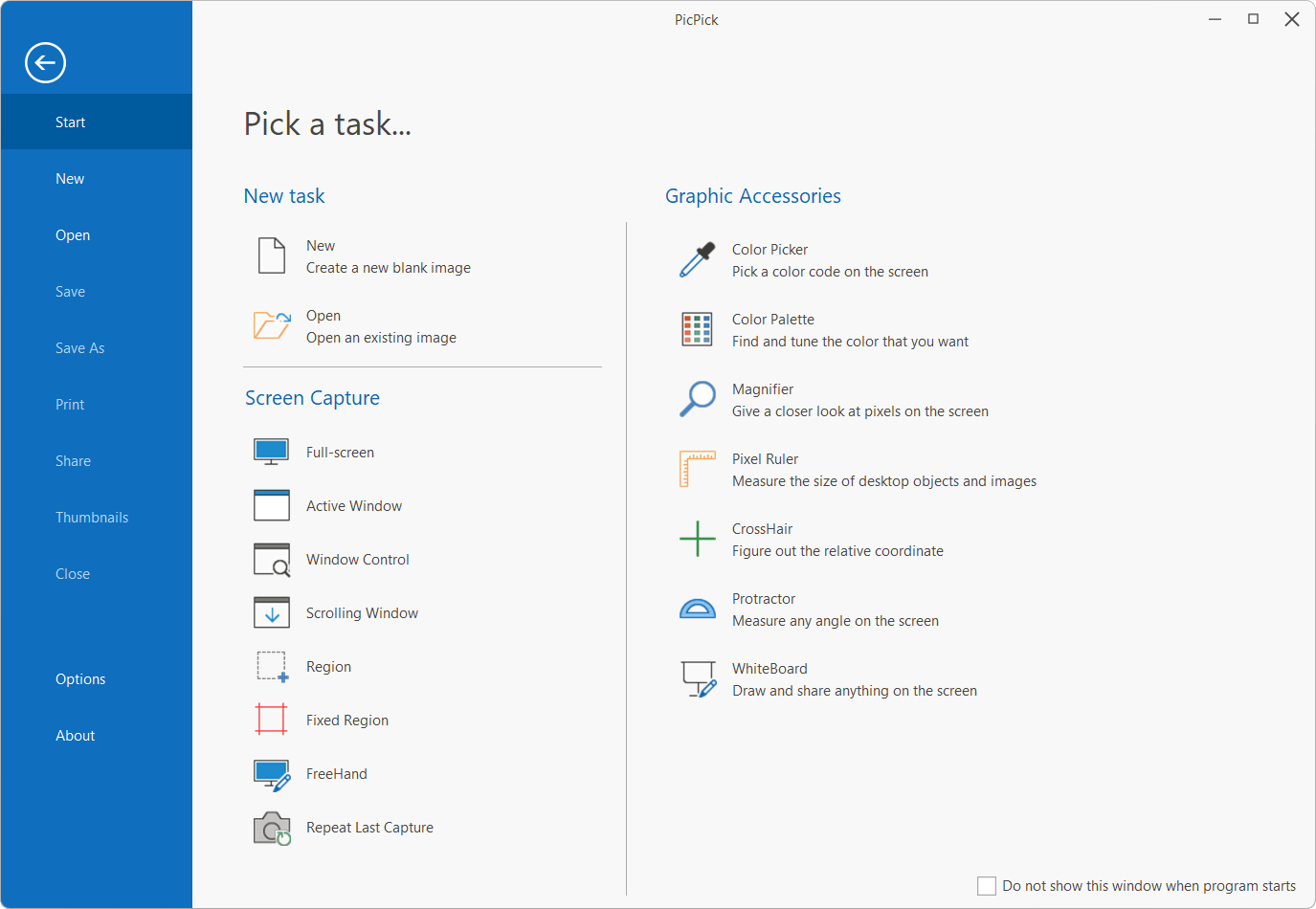Select the Scrolling Window capture icon

272,612
